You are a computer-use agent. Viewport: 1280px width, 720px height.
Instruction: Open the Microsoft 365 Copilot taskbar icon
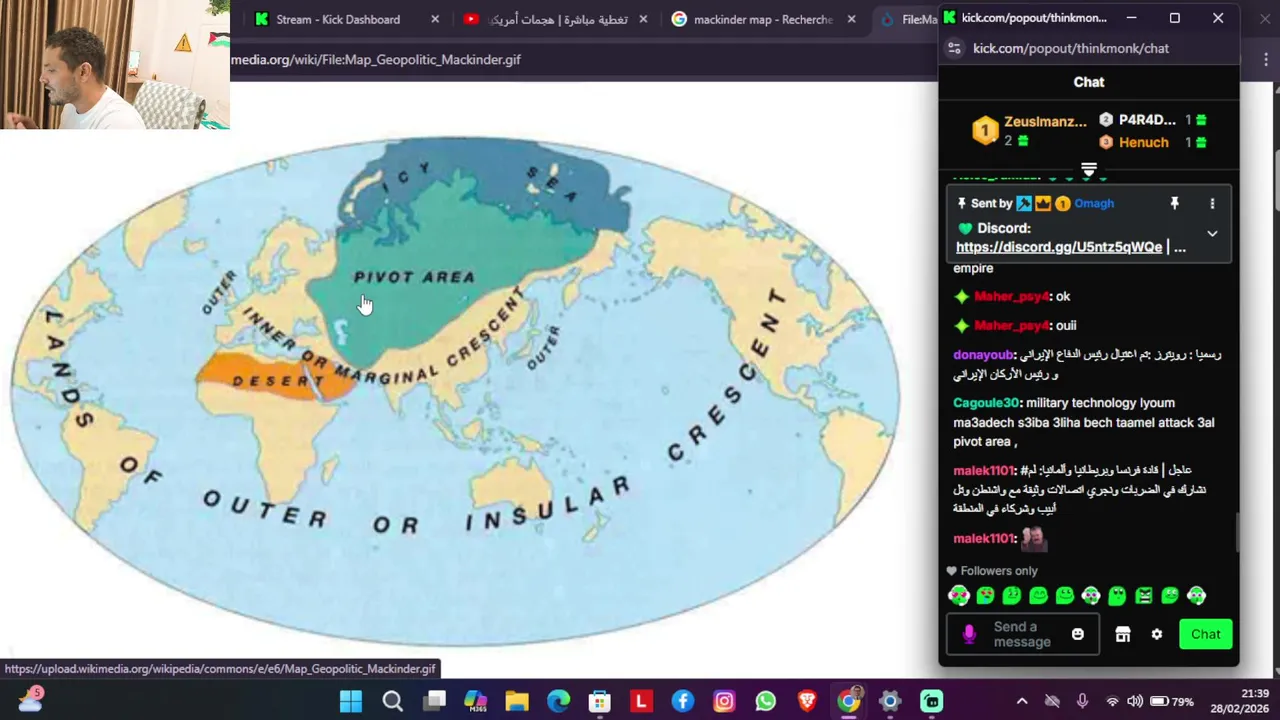(475, 701)
